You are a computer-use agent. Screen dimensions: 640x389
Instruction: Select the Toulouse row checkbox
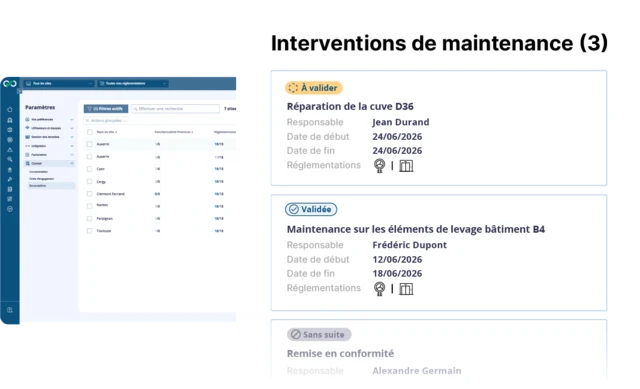coord(89,231)
